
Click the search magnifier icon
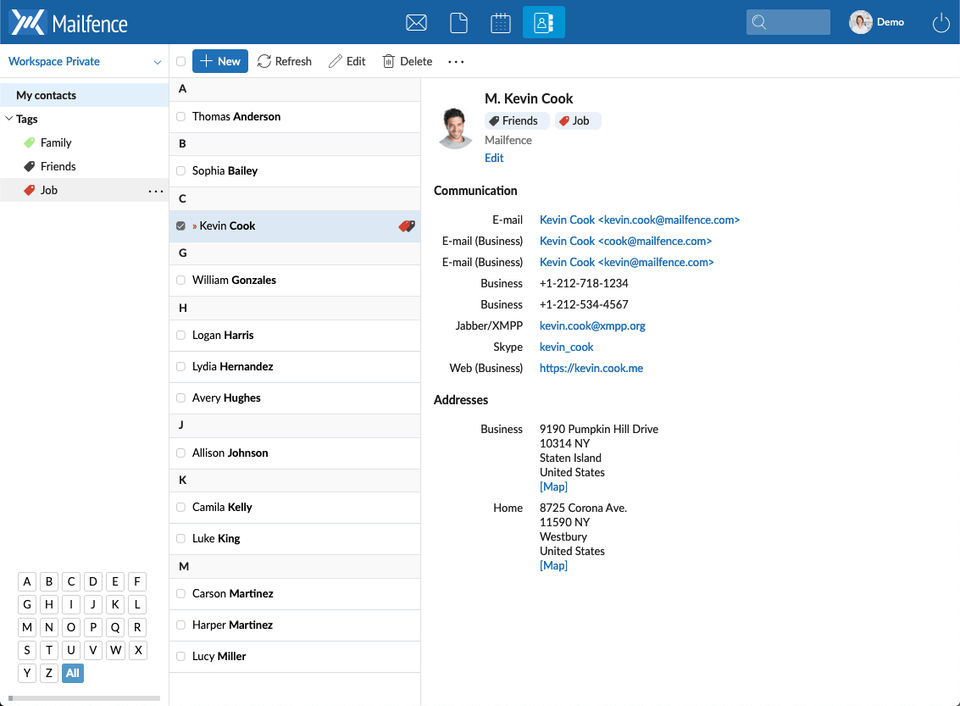759,22
